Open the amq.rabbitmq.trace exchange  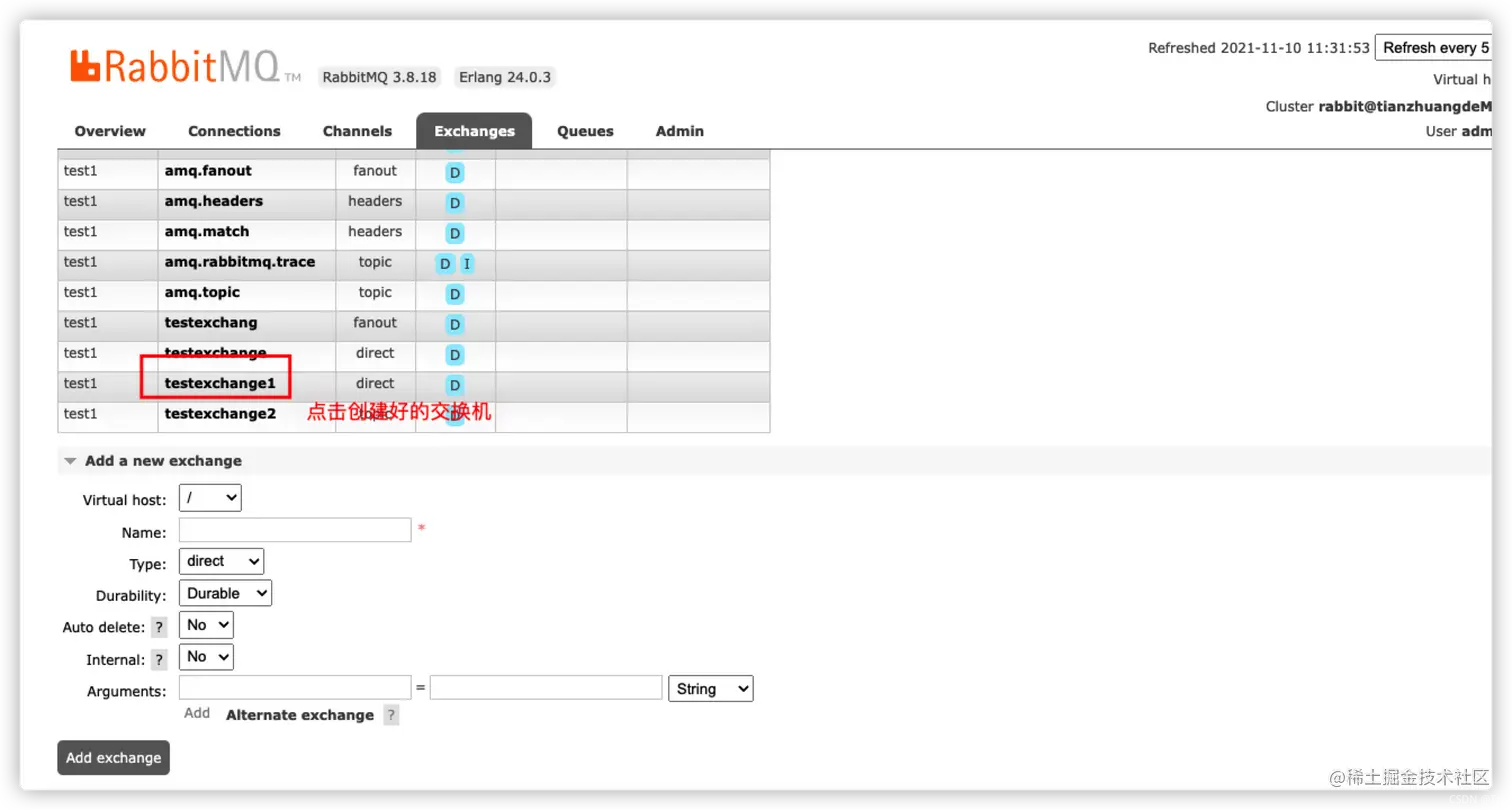[240, 262]
